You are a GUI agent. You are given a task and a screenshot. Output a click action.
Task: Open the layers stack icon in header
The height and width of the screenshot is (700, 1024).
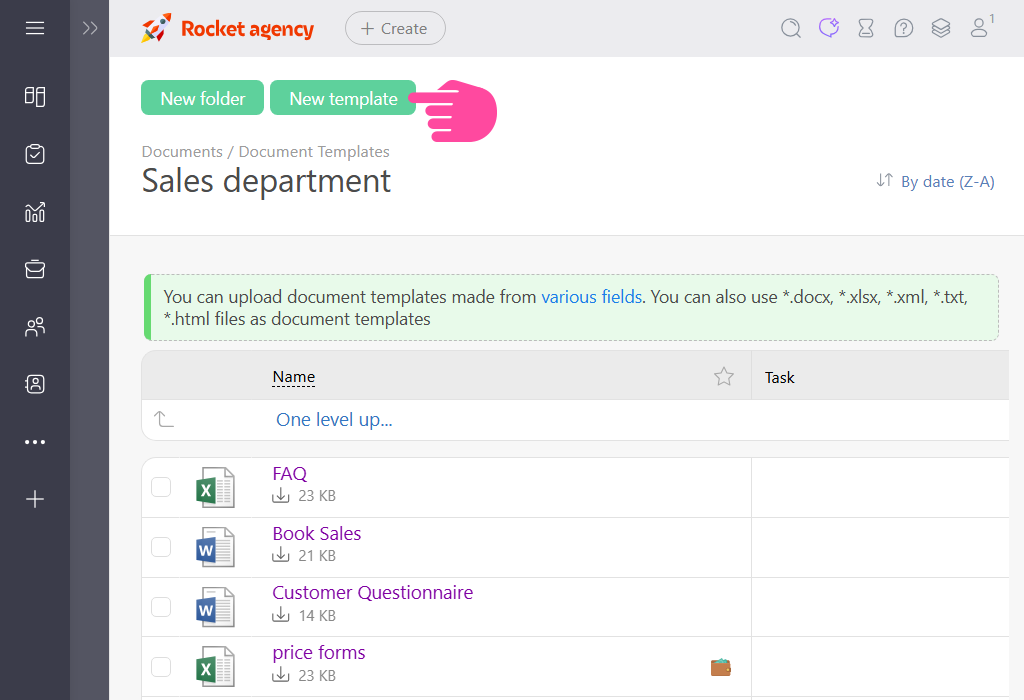coord(941,28)
